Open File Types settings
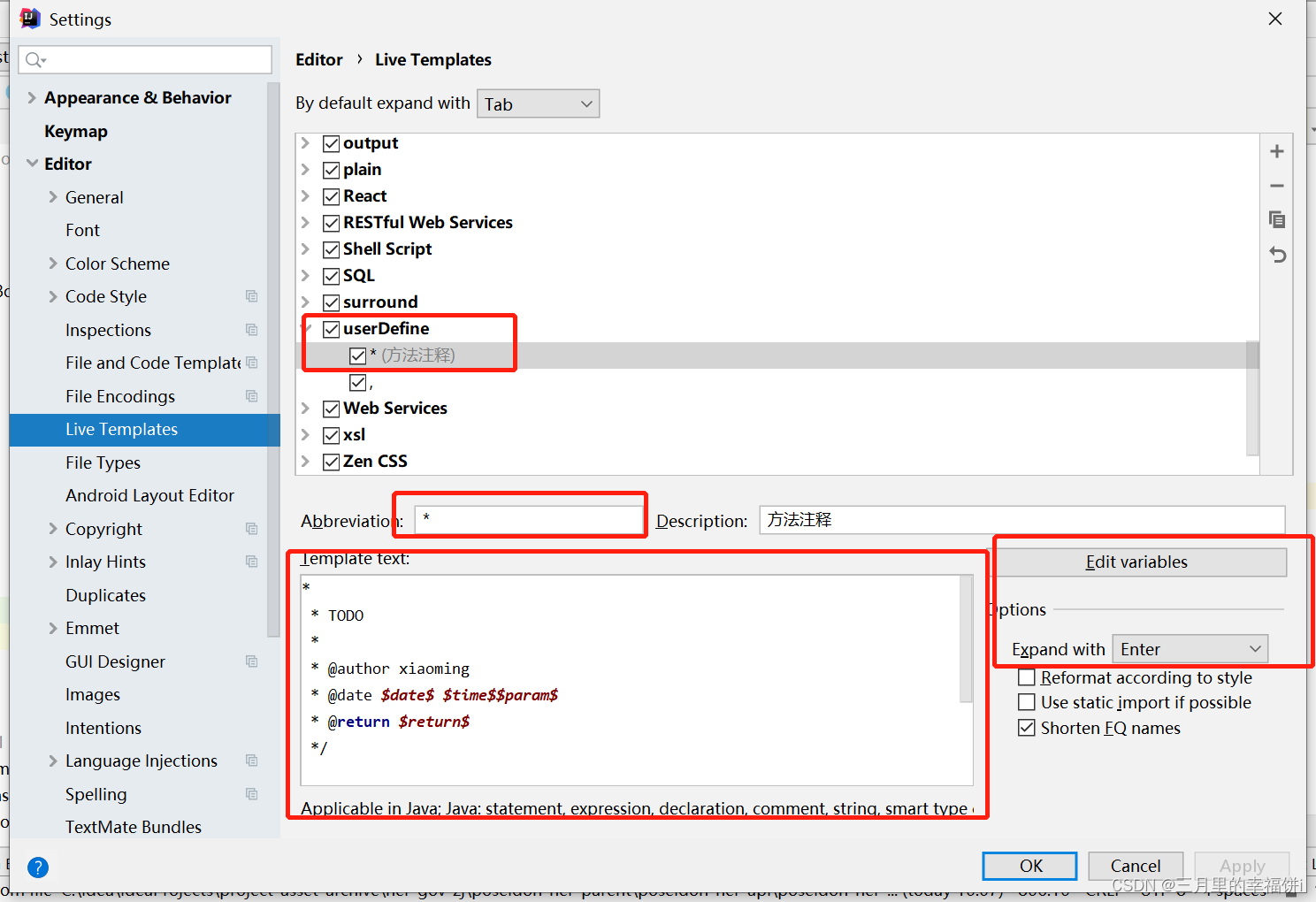Screen dimensions: 1316x902 (103, 462)
